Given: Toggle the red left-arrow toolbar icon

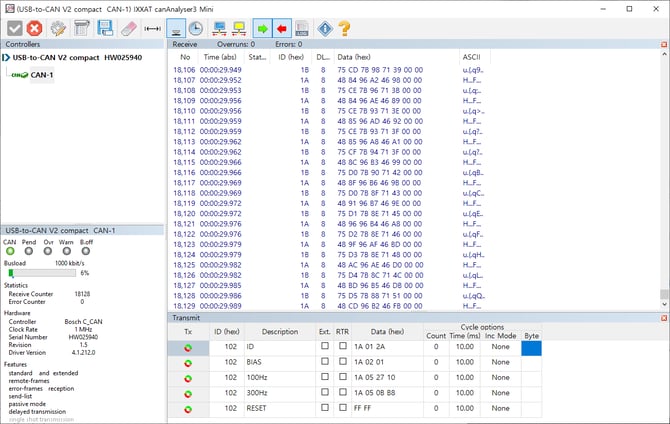Looking at the screenshot, I should (x=282, y=28).
